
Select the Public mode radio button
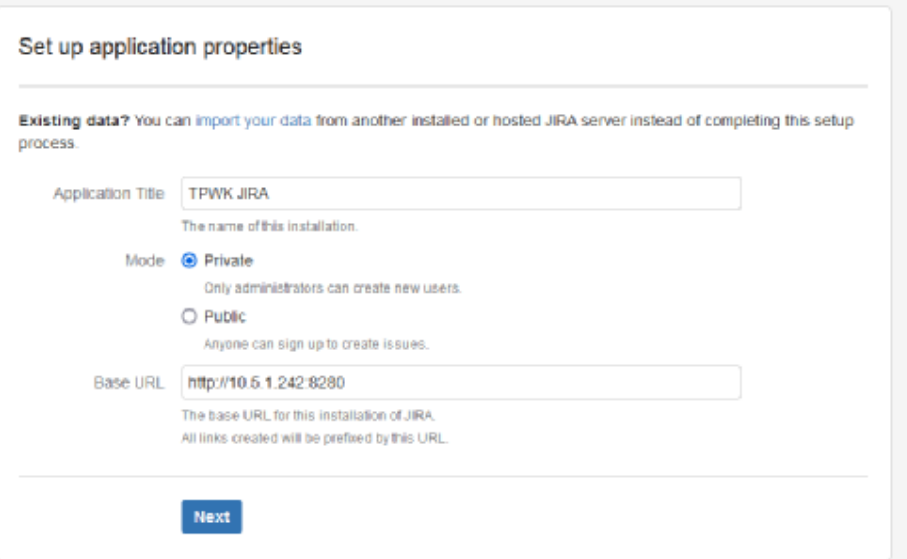(x=188, y=317)
